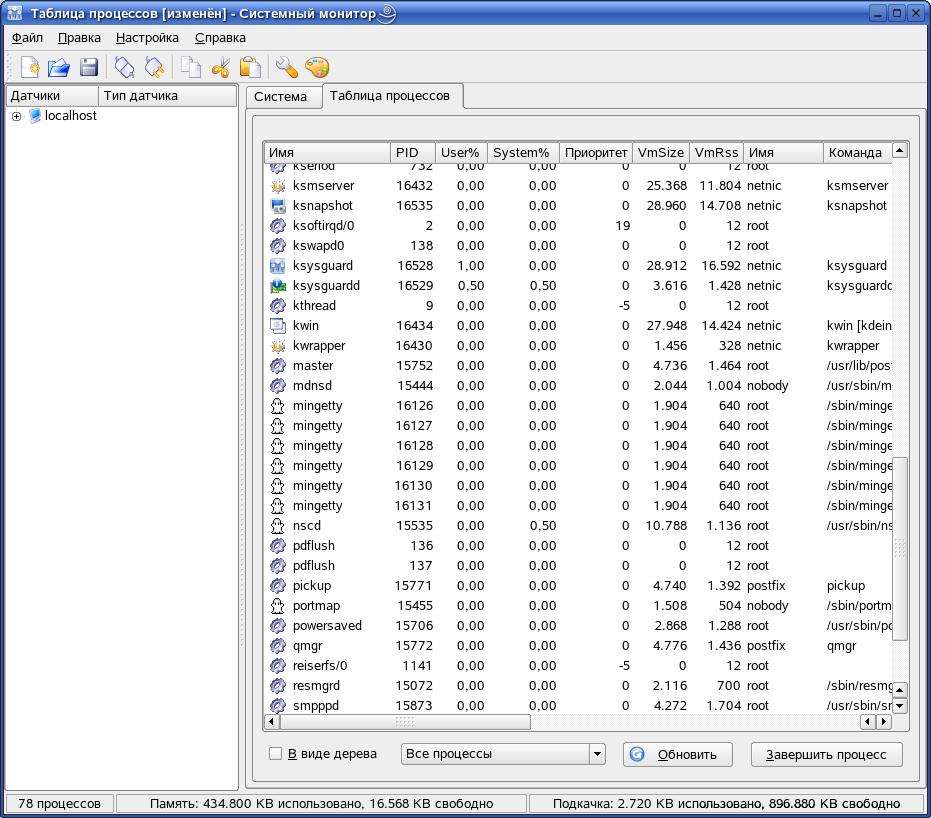
Task: Open the Справка menu
Action: [220, 38]
